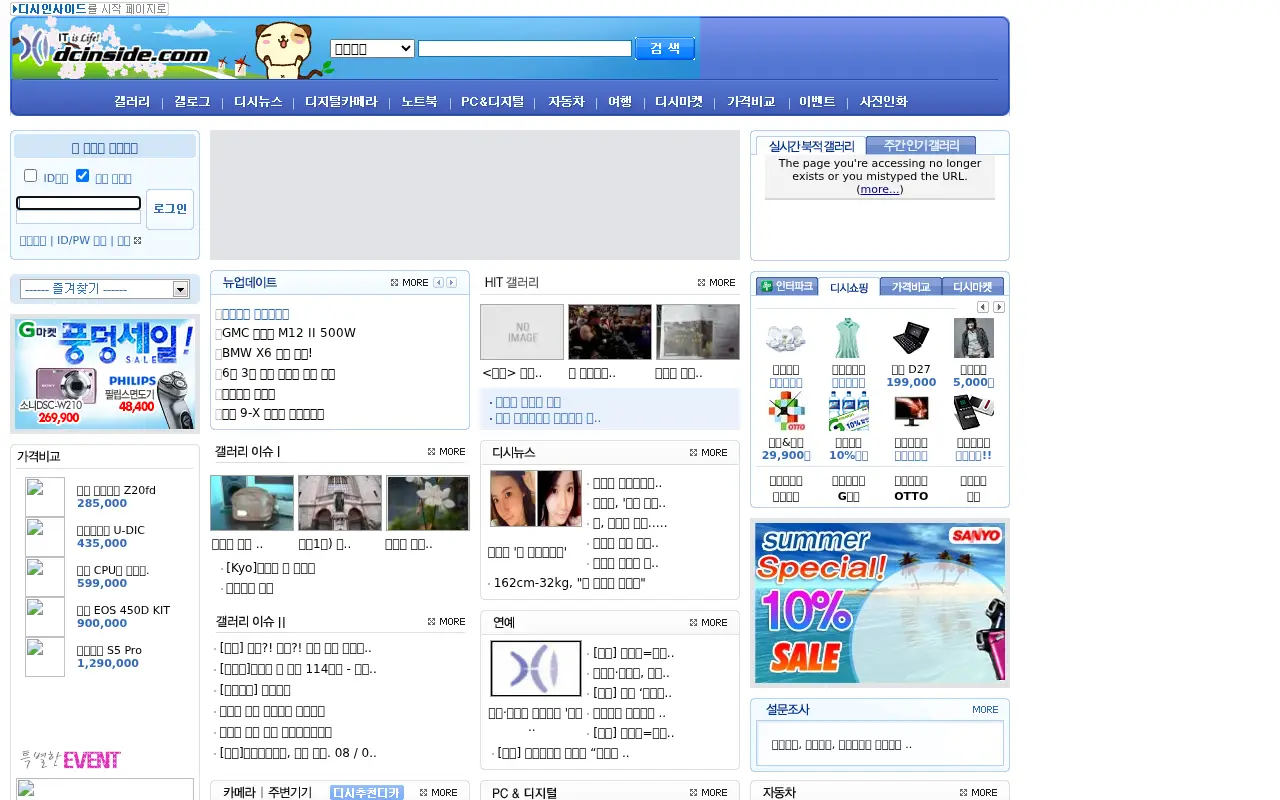Open the NO IMAGE thumbnail in HIT 갤러리
This screenshot has height=800, width=1280.
point(522,332)
